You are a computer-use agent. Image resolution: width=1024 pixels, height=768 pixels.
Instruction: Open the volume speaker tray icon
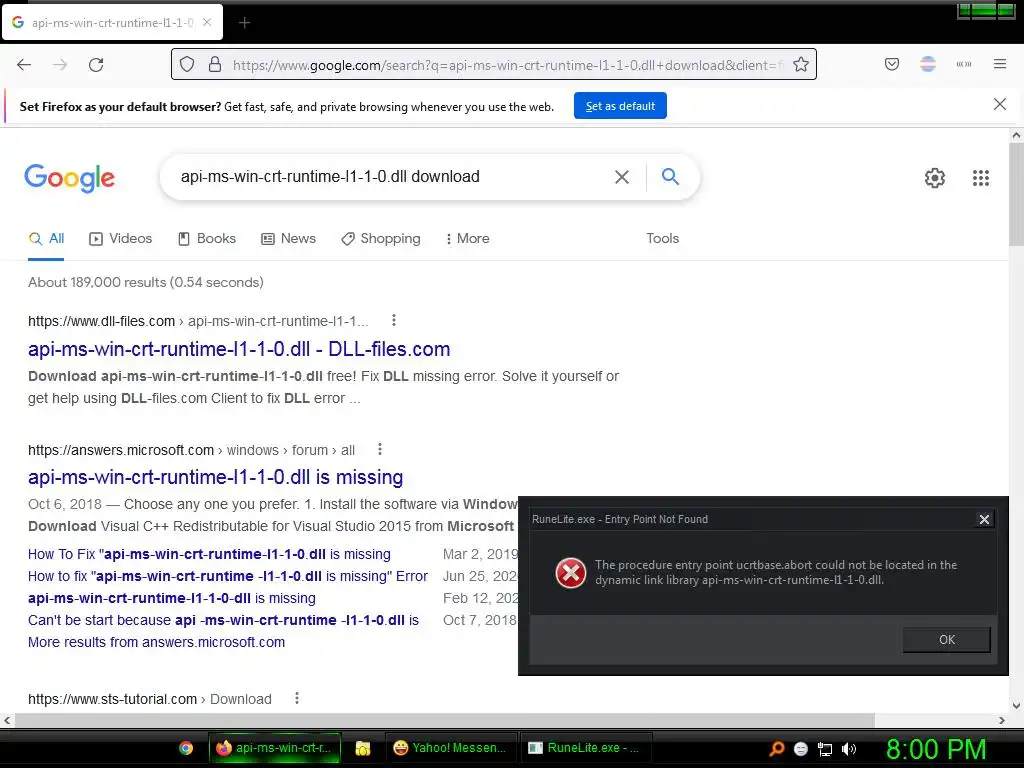tap(849, 749)
